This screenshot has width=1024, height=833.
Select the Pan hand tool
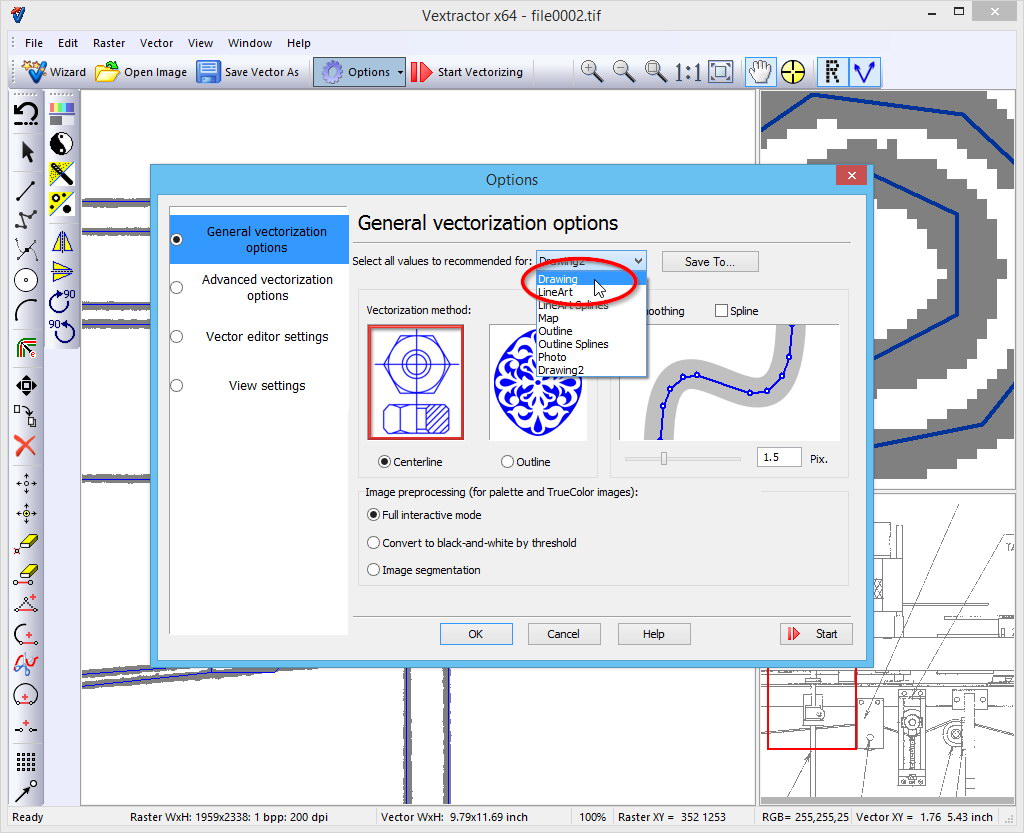(761, 71)
